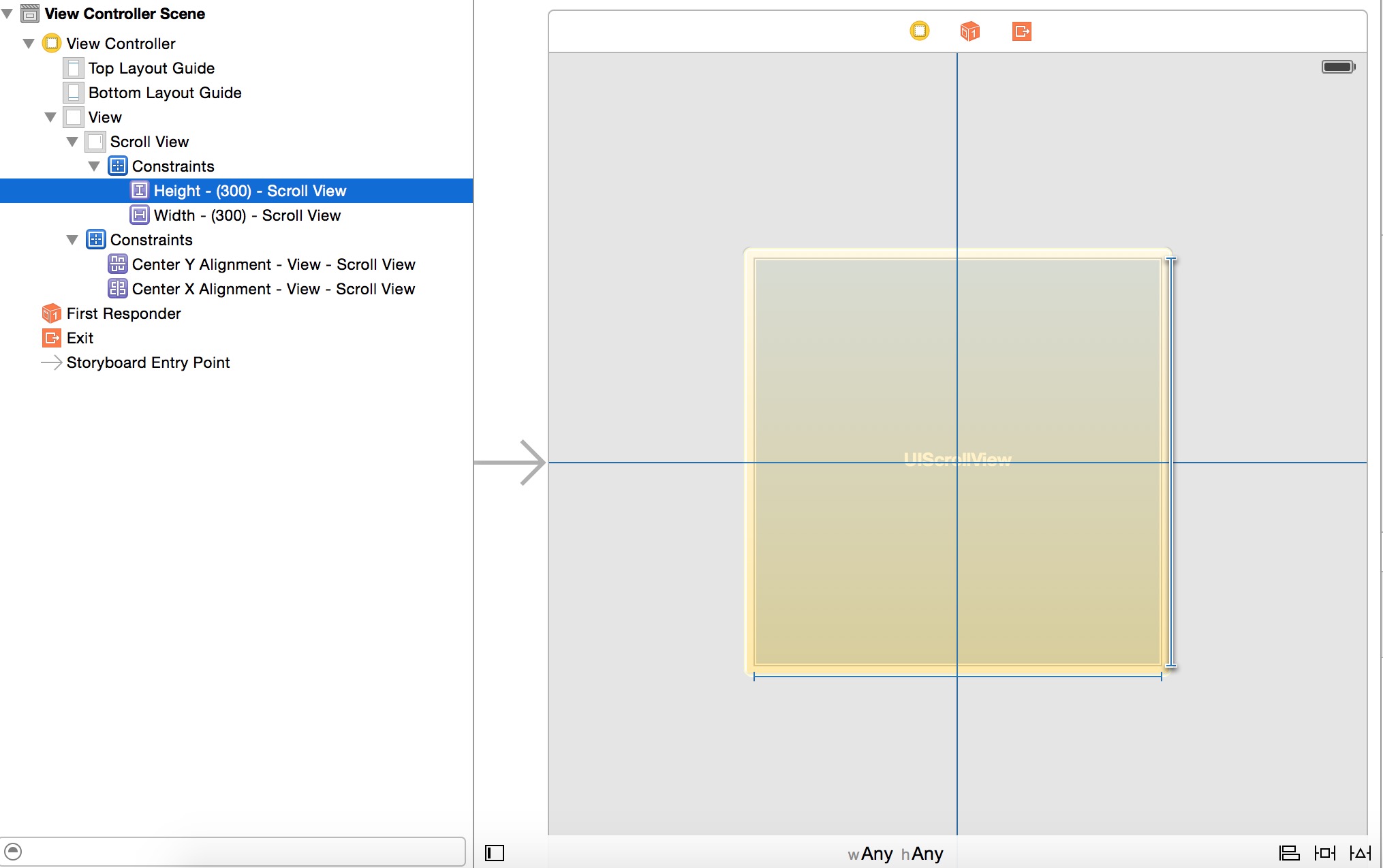The height and width of the screenshot is (868, 1383).
Task: Select Bottom Layout Guide
Action: point(236,93)
